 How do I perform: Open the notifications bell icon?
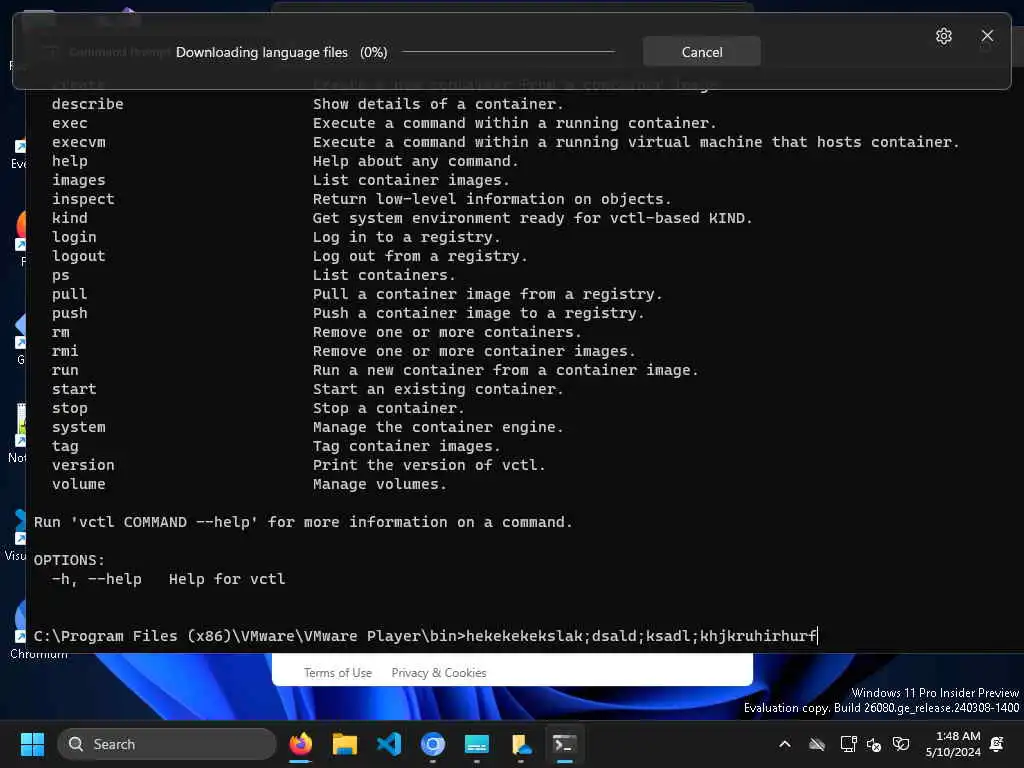tap(997, 744)
